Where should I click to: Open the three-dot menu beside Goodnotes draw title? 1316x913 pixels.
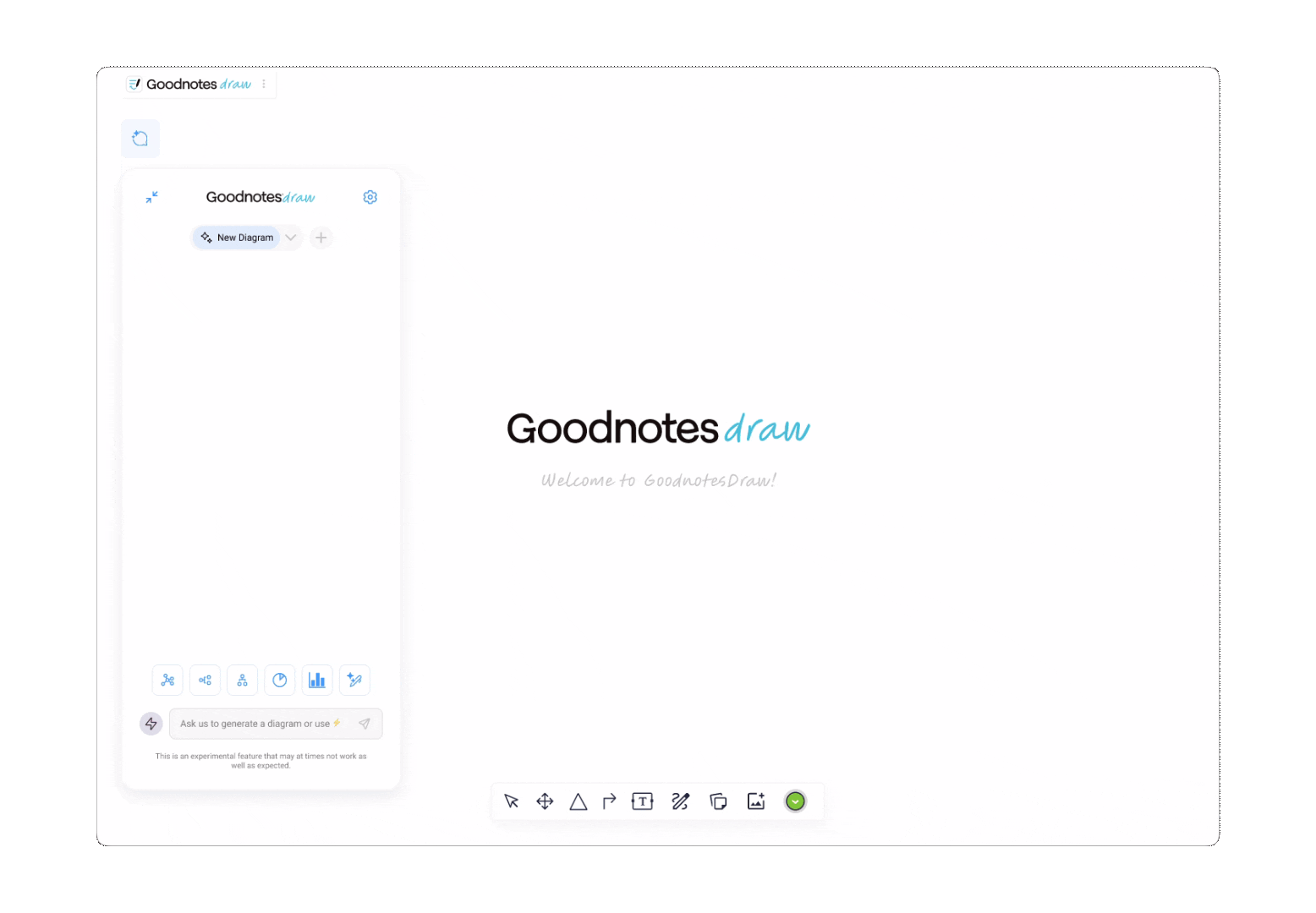point(264,84)
